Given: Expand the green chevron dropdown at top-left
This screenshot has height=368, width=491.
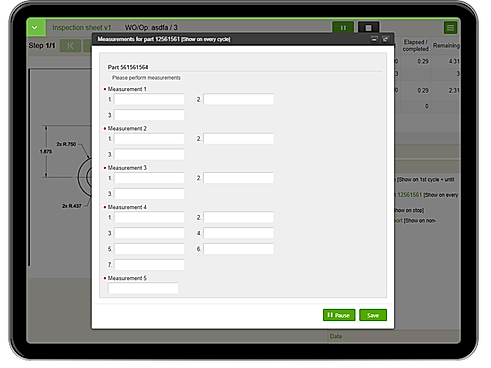Looking at the screenshot, I should [36, 27].
